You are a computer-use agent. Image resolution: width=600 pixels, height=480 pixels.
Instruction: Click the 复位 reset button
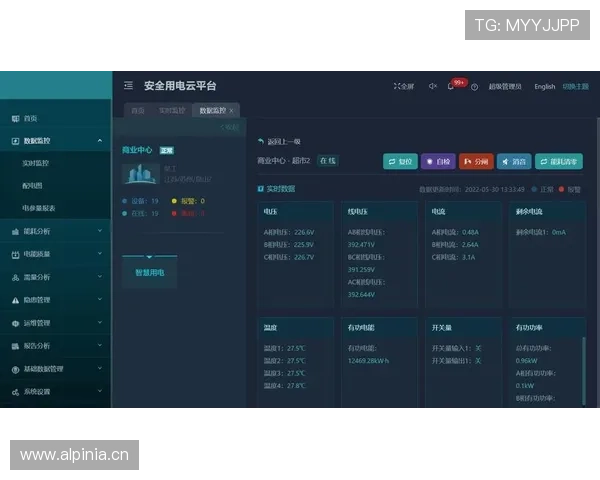400,162
